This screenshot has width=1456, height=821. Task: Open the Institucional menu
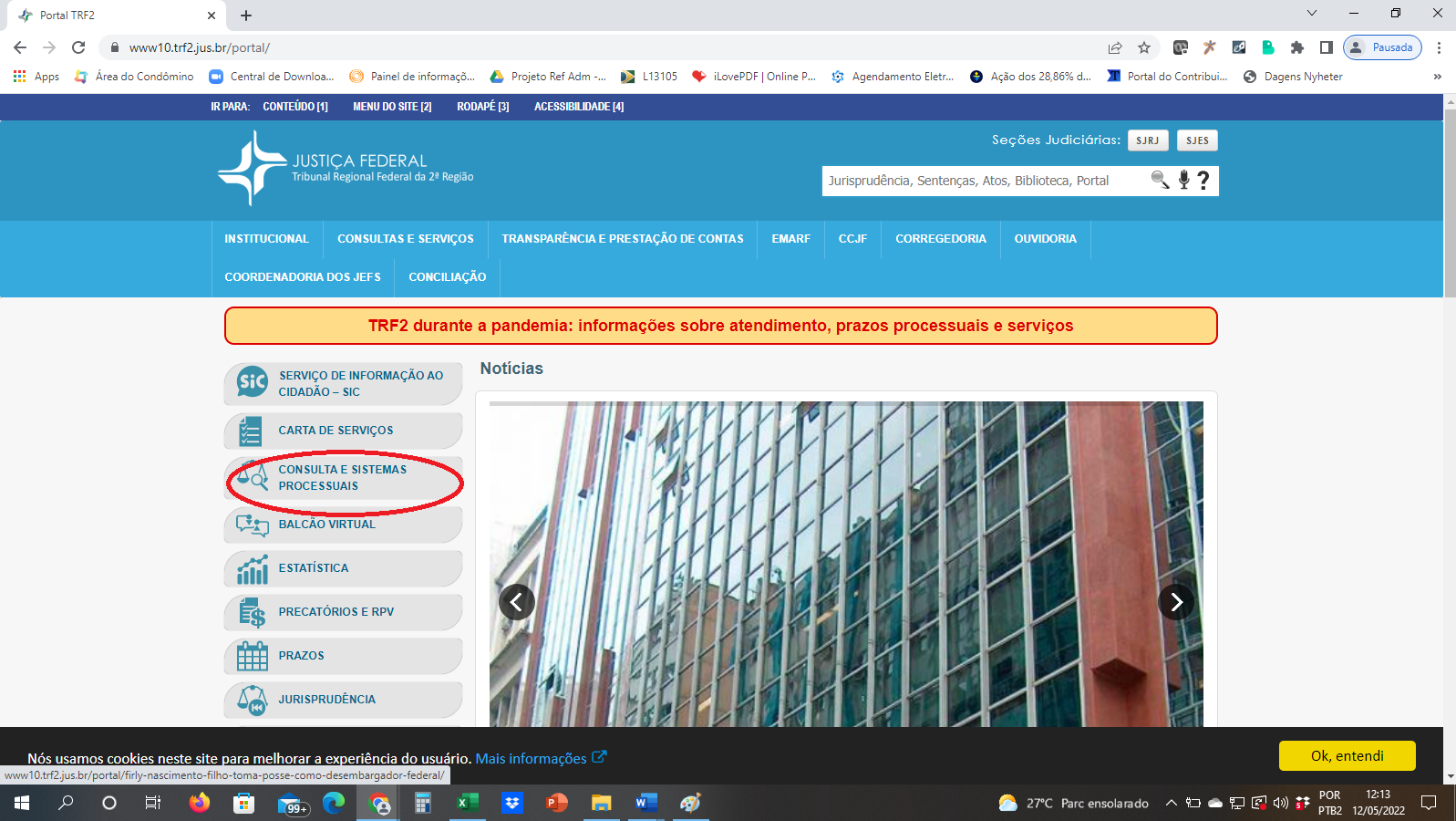[266, 239]
